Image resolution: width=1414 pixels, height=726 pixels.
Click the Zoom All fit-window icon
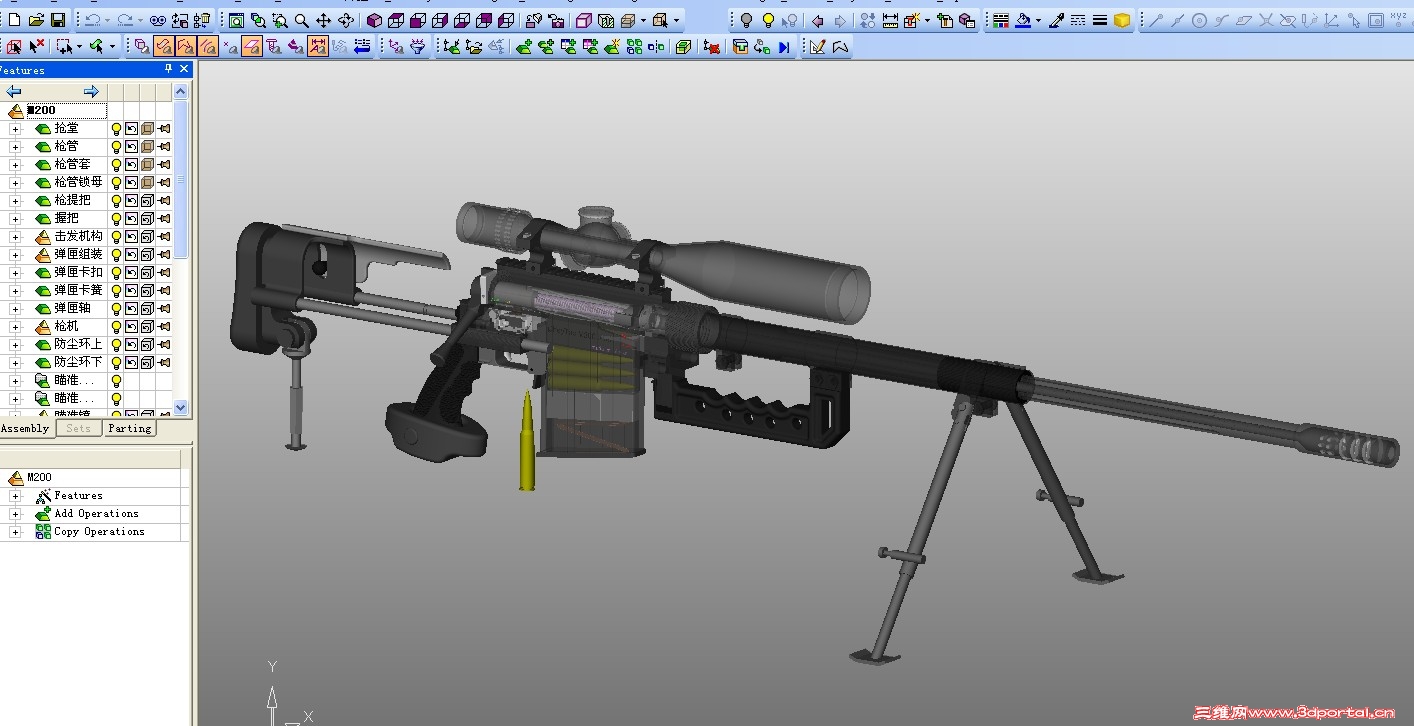point(236,20)
